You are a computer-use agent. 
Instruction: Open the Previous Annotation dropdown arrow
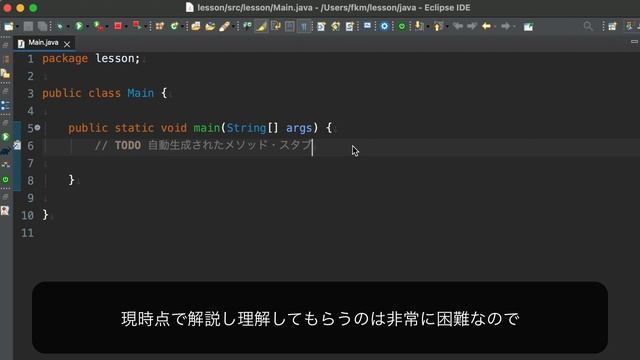click(x=447, y=27)
